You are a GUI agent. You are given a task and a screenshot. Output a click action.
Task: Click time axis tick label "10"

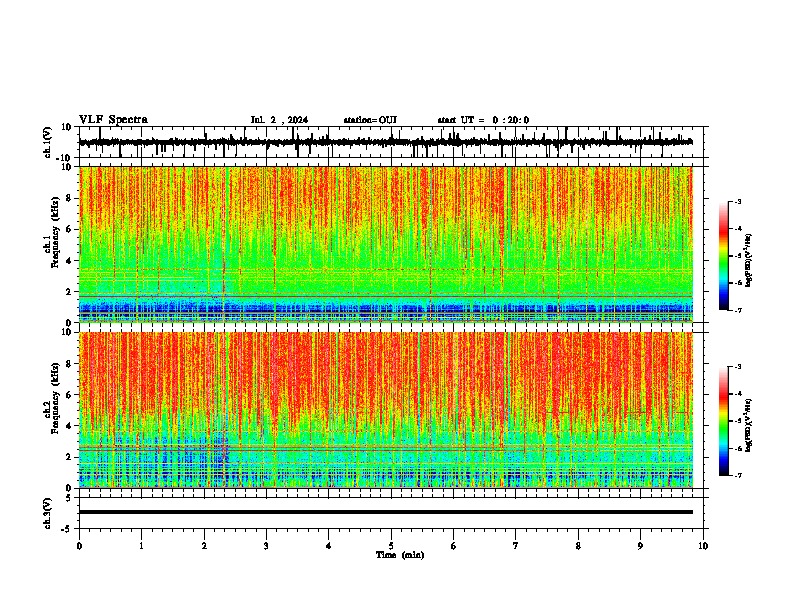[x=703, y=546]
